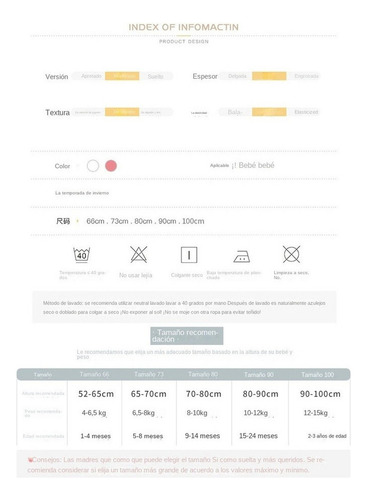Screen dimensions: 367x500
Task: Click the low temperature iron icon
Action: 242,257
